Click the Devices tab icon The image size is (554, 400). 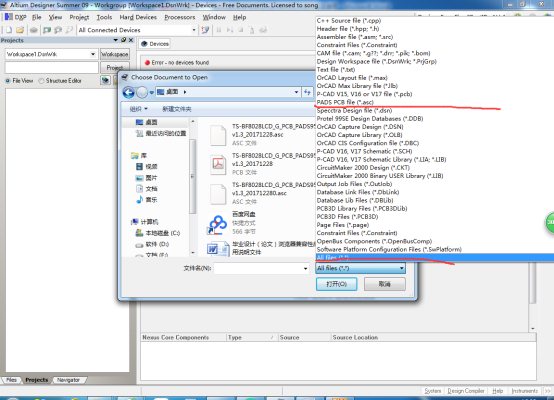tap(144, 44)
